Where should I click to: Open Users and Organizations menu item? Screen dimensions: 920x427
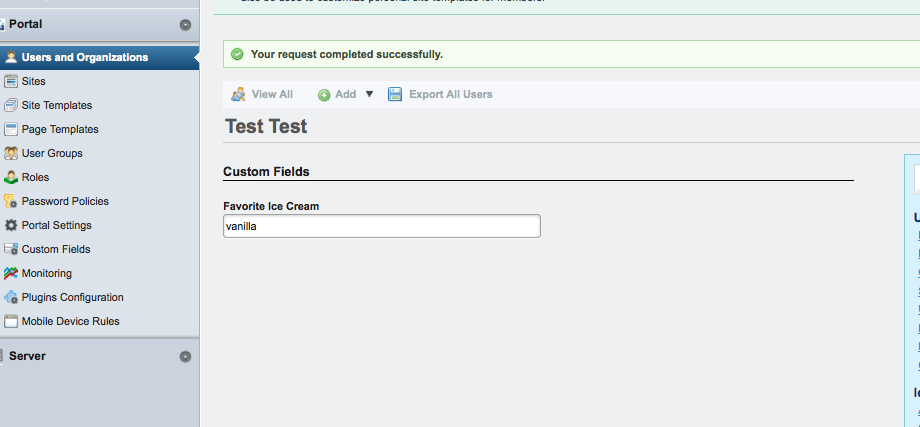pos(100,57)
